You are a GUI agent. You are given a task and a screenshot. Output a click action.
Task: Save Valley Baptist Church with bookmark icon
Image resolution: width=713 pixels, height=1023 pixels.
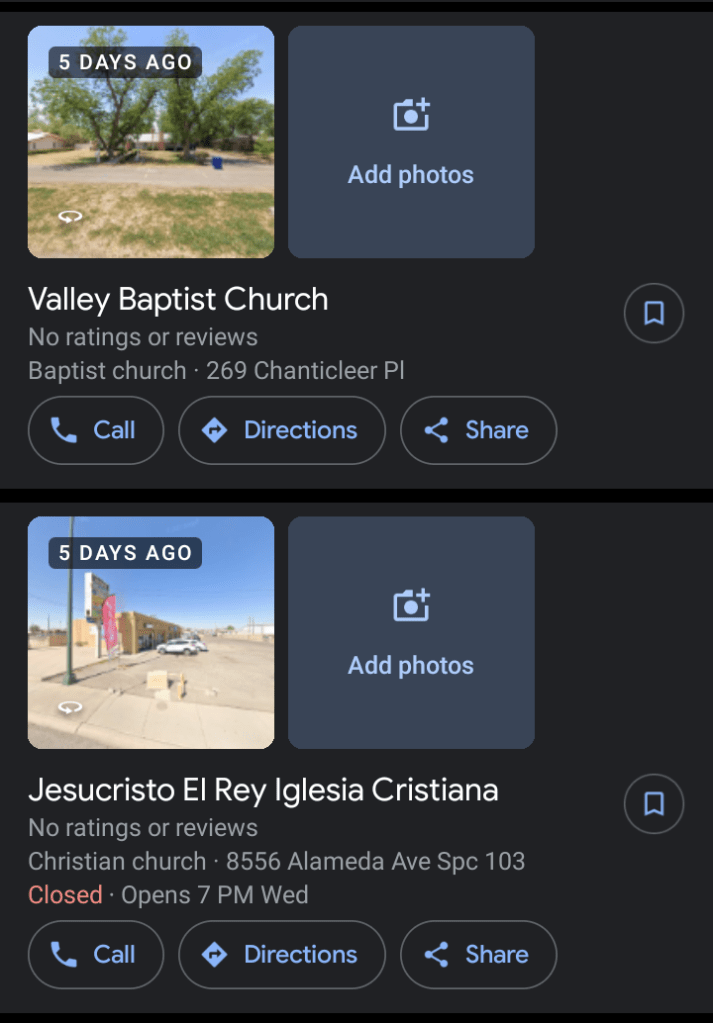tap(654, 314)
